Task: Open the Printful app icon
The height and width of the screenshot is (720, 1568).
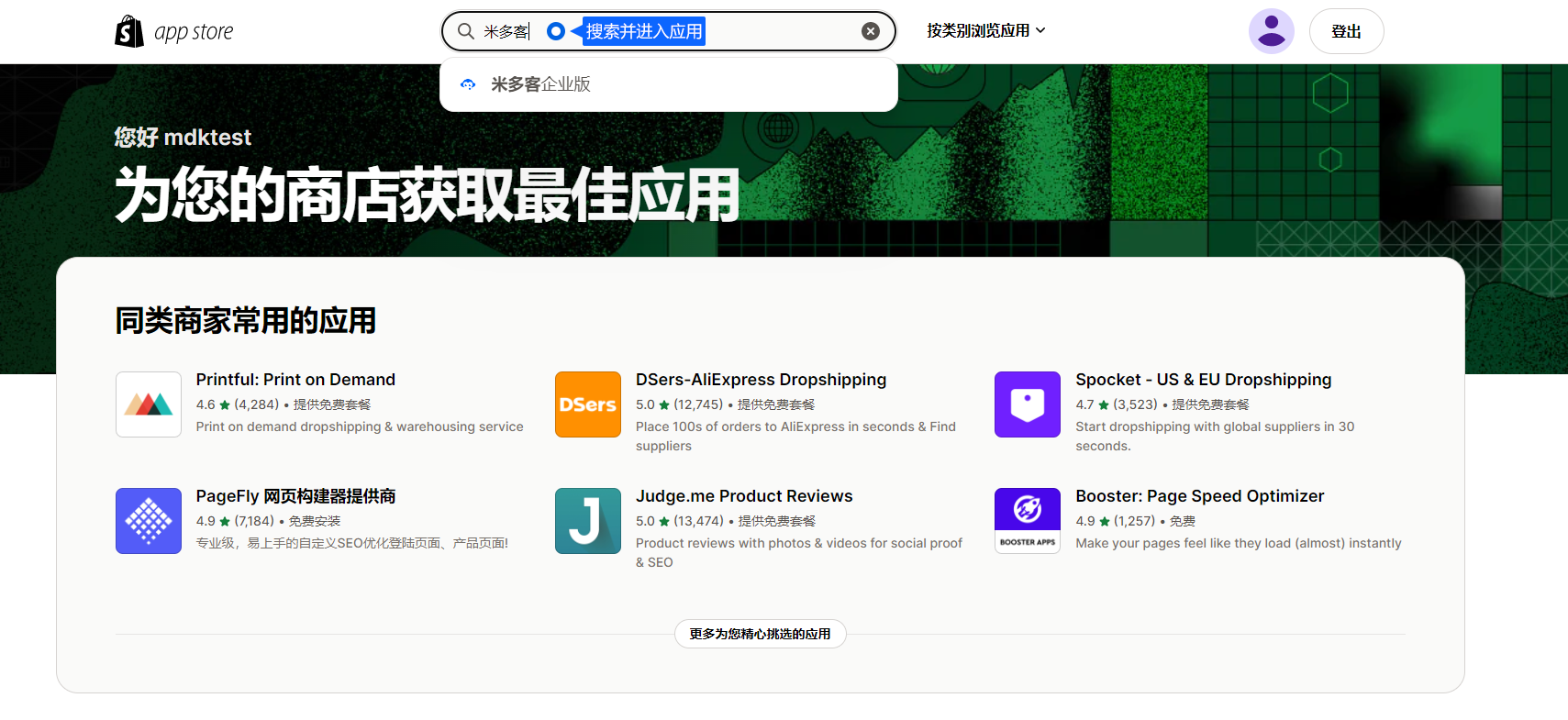Action: 149,404
